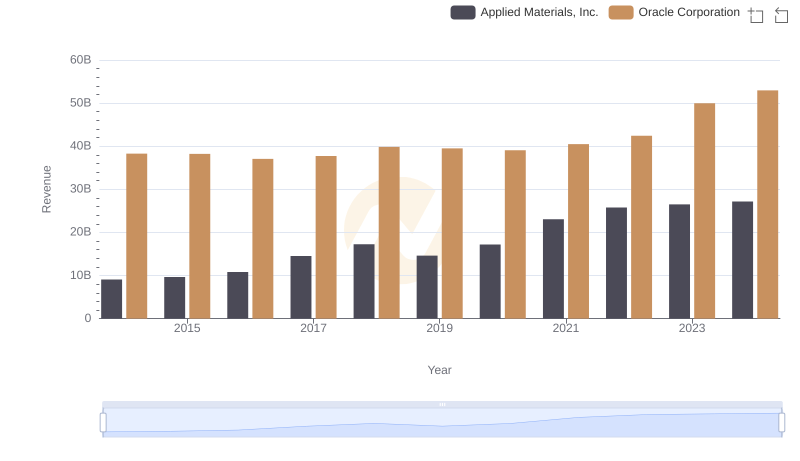Click the zoom reset back icon

(781, 15)
